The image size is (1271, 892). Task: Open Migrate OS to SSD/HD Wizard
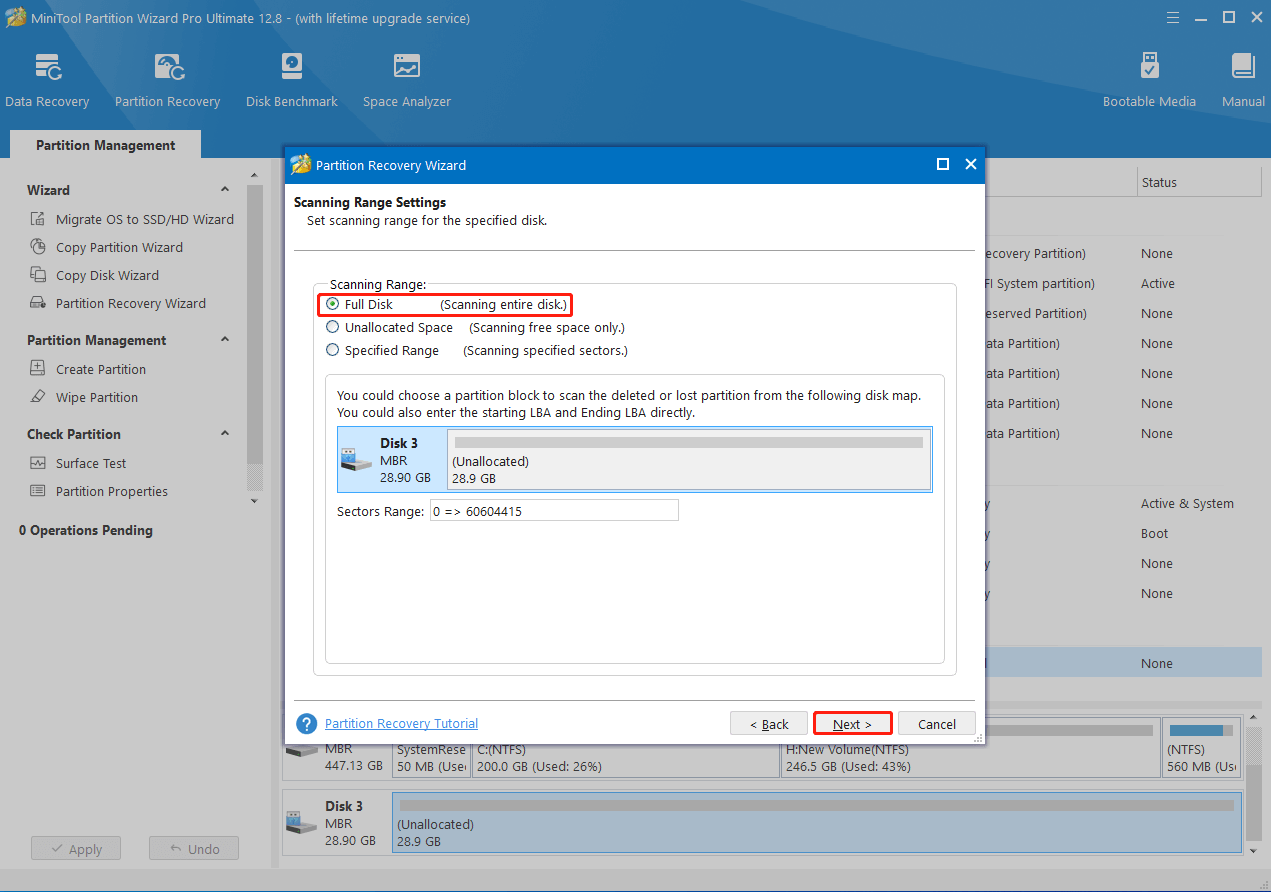pyautogui.click(x=145, y=219)
